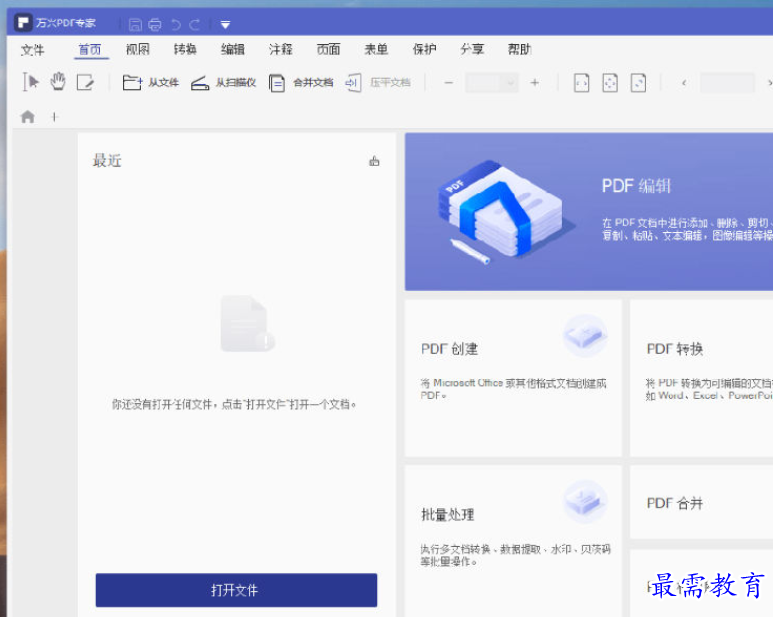The image size is (773, 617).
Task: Click the 合并文档 toolbar button
Action: (x=301, y=82)
